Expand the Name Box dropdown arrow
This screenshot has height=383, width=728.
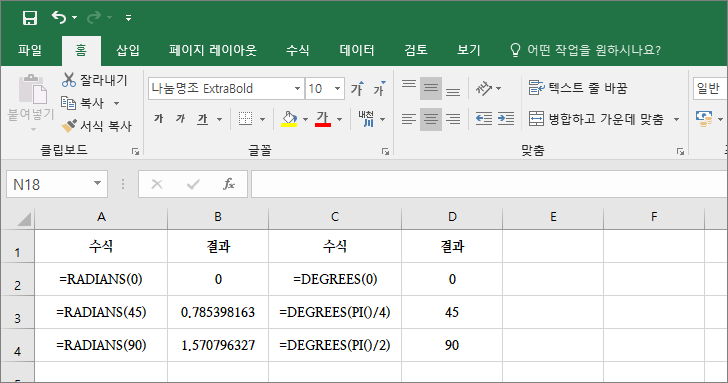pos(98,183)
